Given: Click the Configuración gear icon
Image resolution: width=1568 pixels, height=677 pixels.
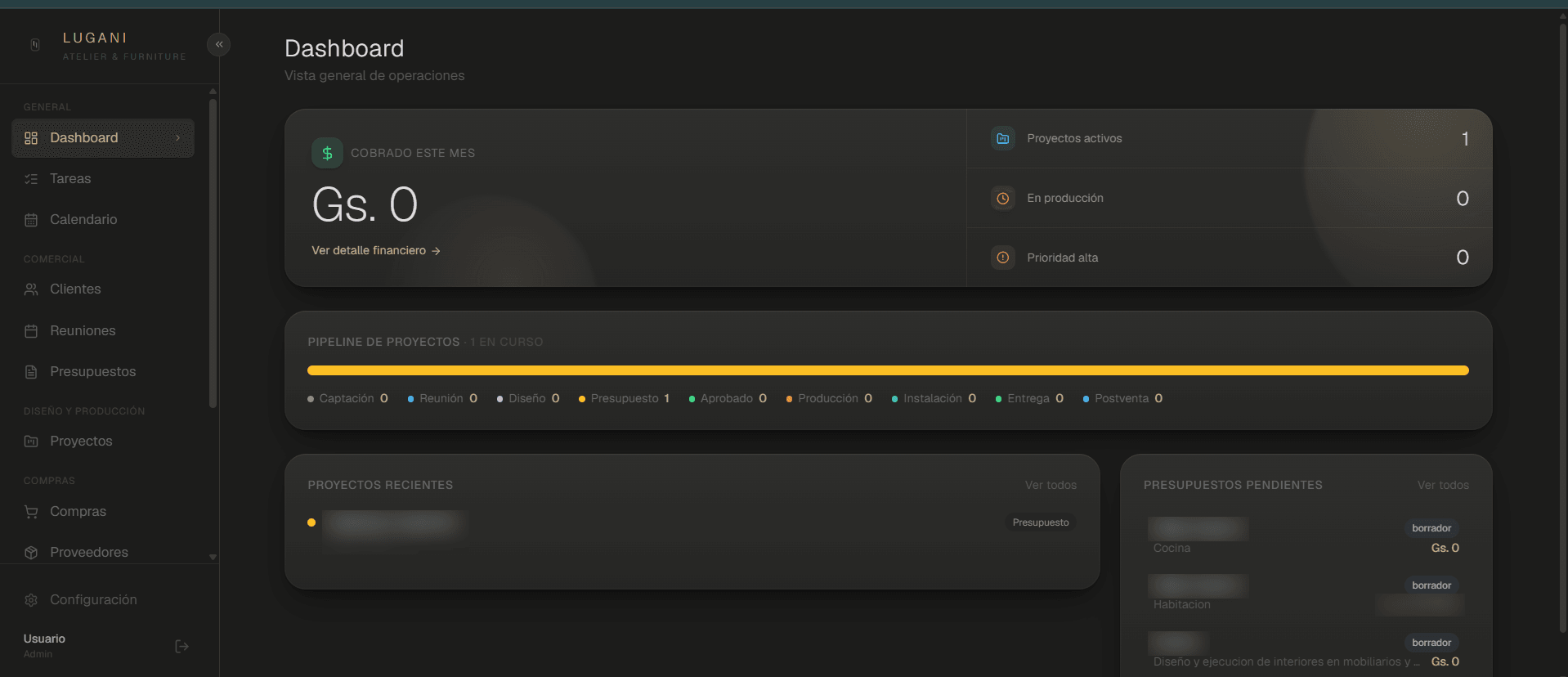Looking at the screenshot, I should tap(31, 600).
